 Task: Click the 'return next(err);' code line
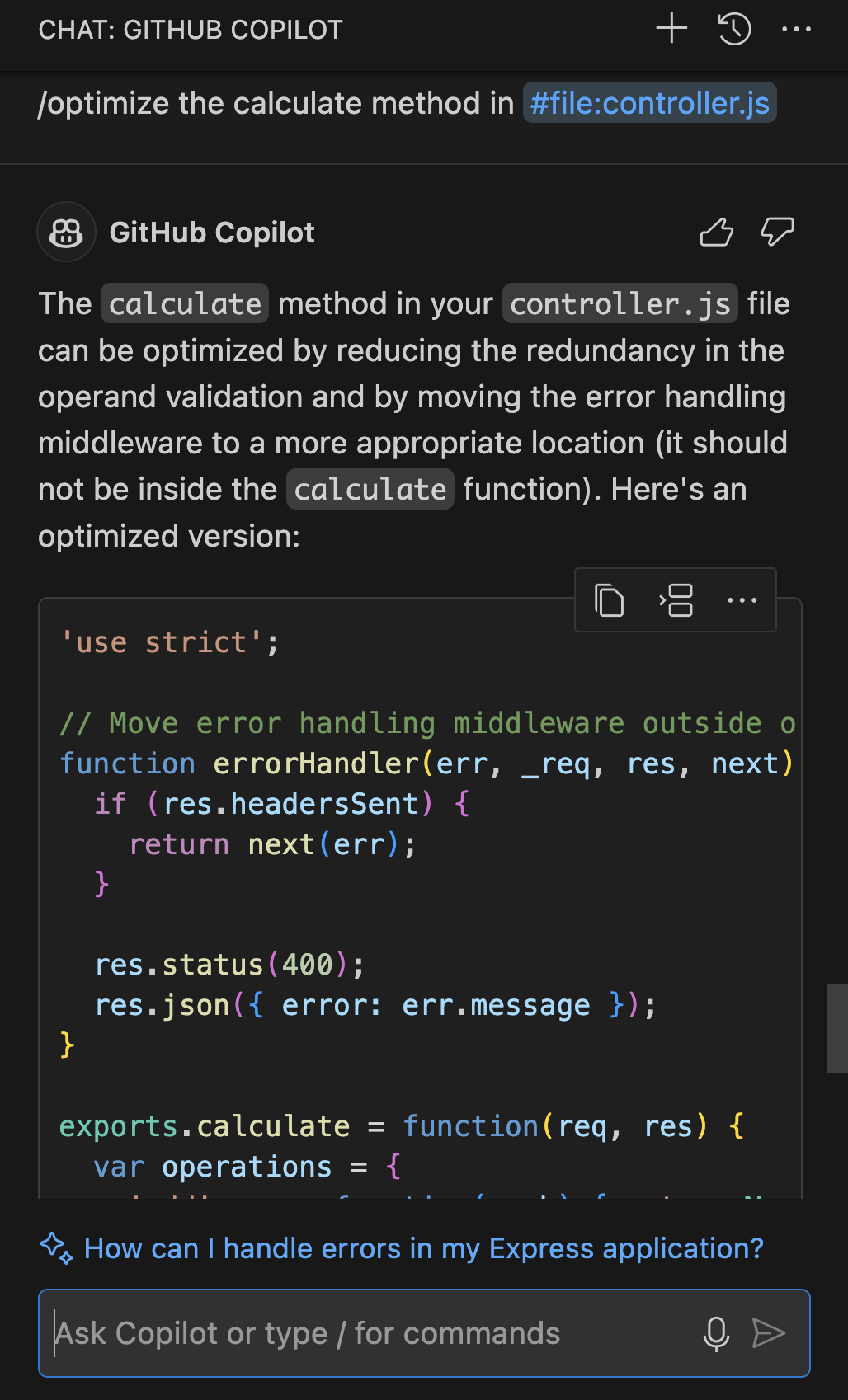[x=273, y=844]
